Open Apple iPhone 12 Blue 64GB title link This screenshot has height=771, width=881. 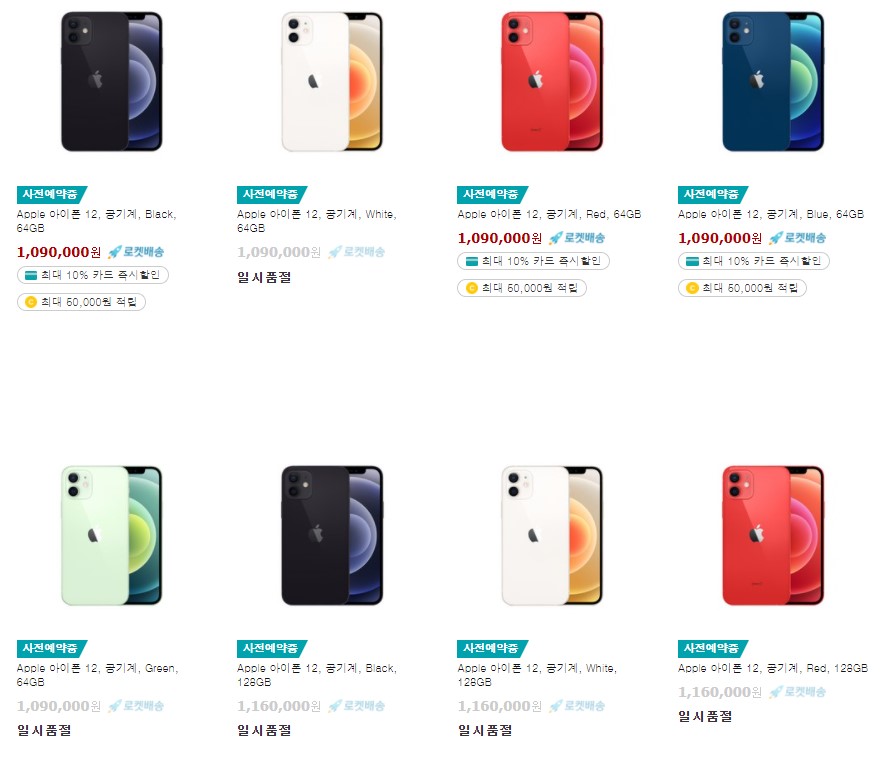(771, 214)
